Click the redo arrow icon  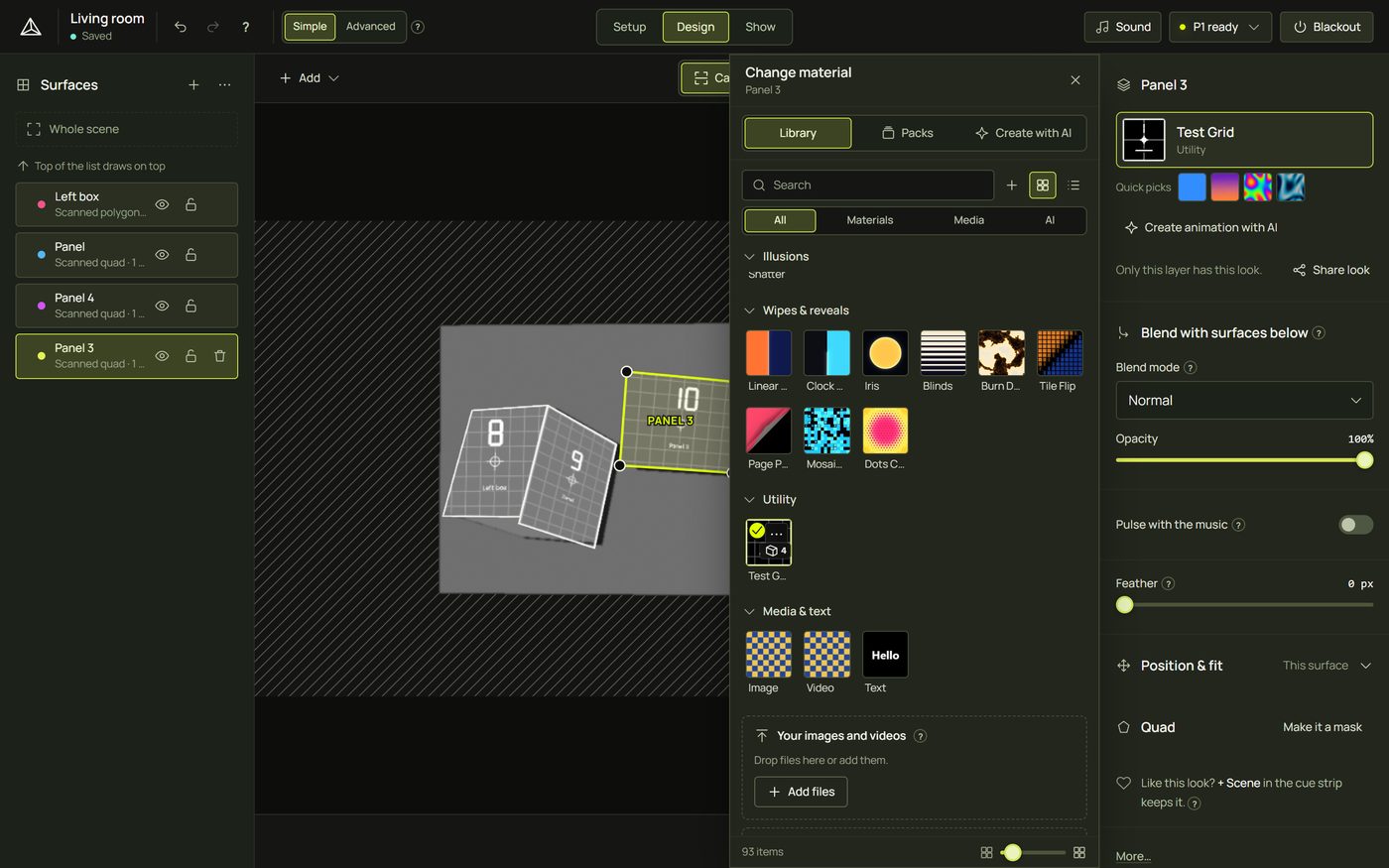click(212, 27)
